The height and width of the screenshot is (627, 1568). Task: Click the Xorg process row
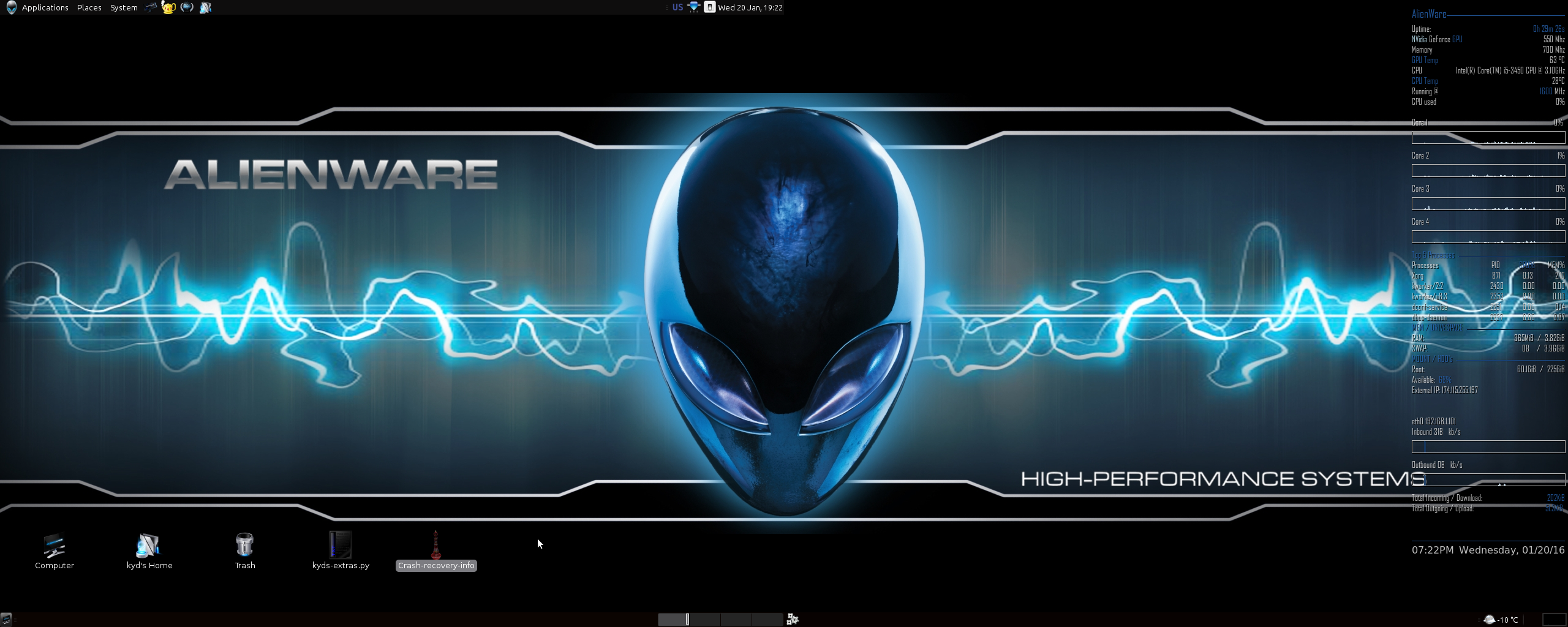click(x=1488, y=276)
